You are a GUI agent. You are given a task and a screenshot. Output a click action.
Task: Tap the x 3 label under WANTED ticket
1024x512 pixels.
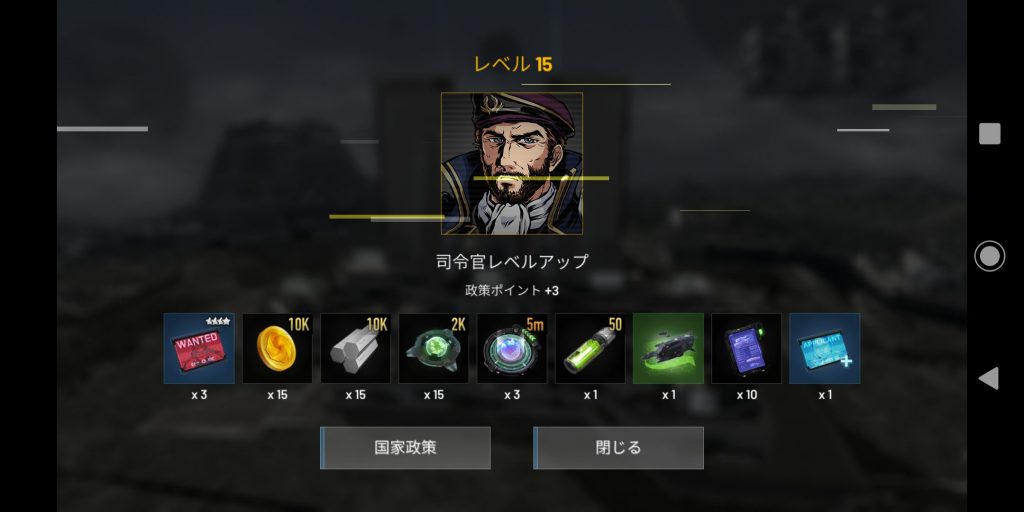(x=199, y=395)
